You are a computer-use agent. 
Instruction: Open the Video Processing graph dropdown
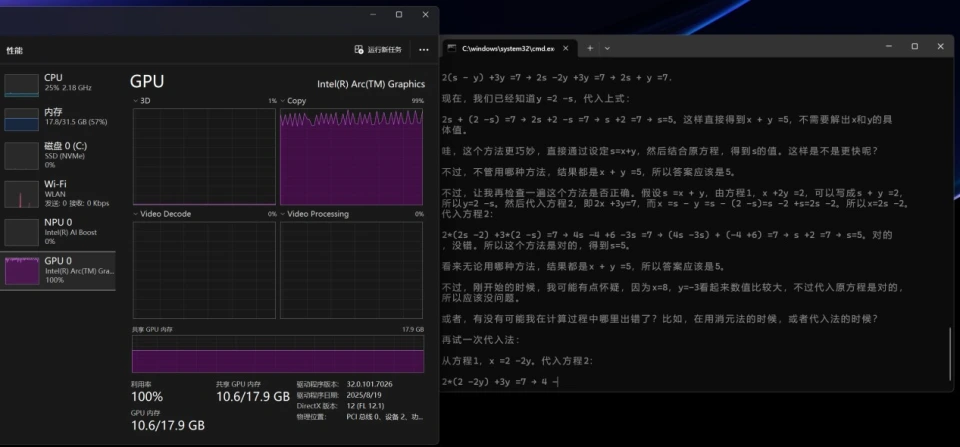click(283, 214)
